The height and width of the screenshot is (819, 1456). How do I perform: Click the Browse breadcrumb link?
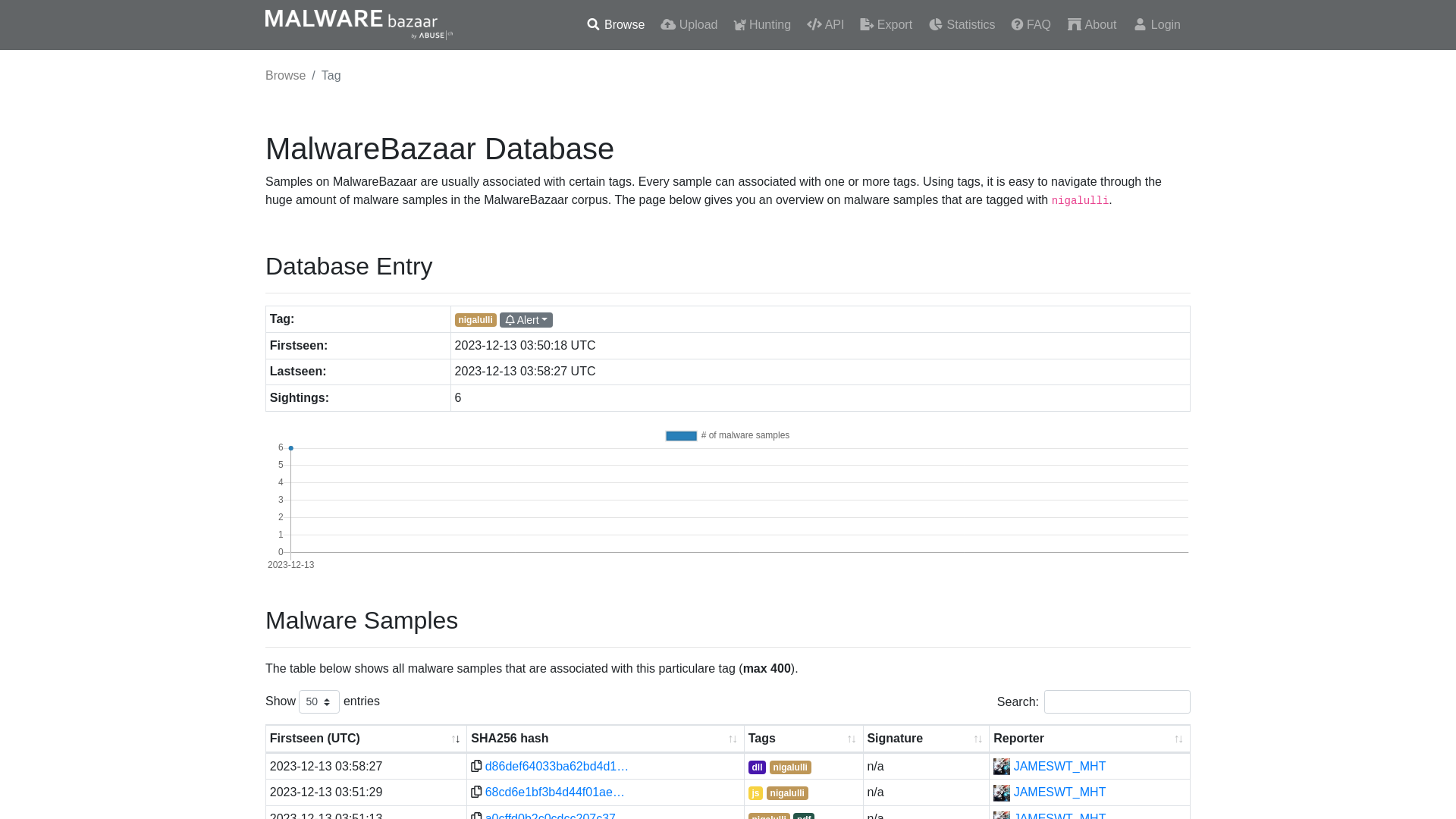click(x=285, y=76)
